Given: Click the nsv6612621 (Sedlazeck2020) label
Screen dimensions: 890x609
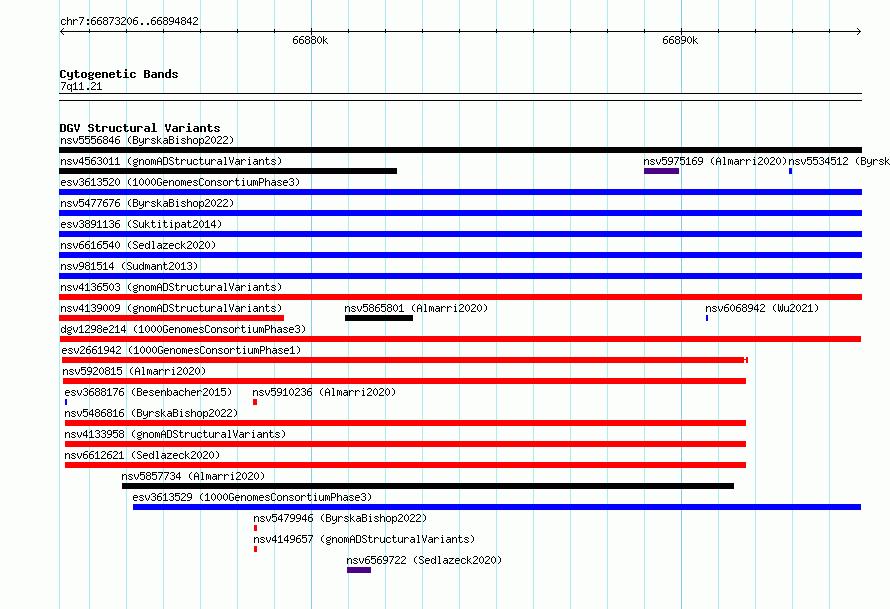Looking at the screenshot, I should (x=142, y=455).
